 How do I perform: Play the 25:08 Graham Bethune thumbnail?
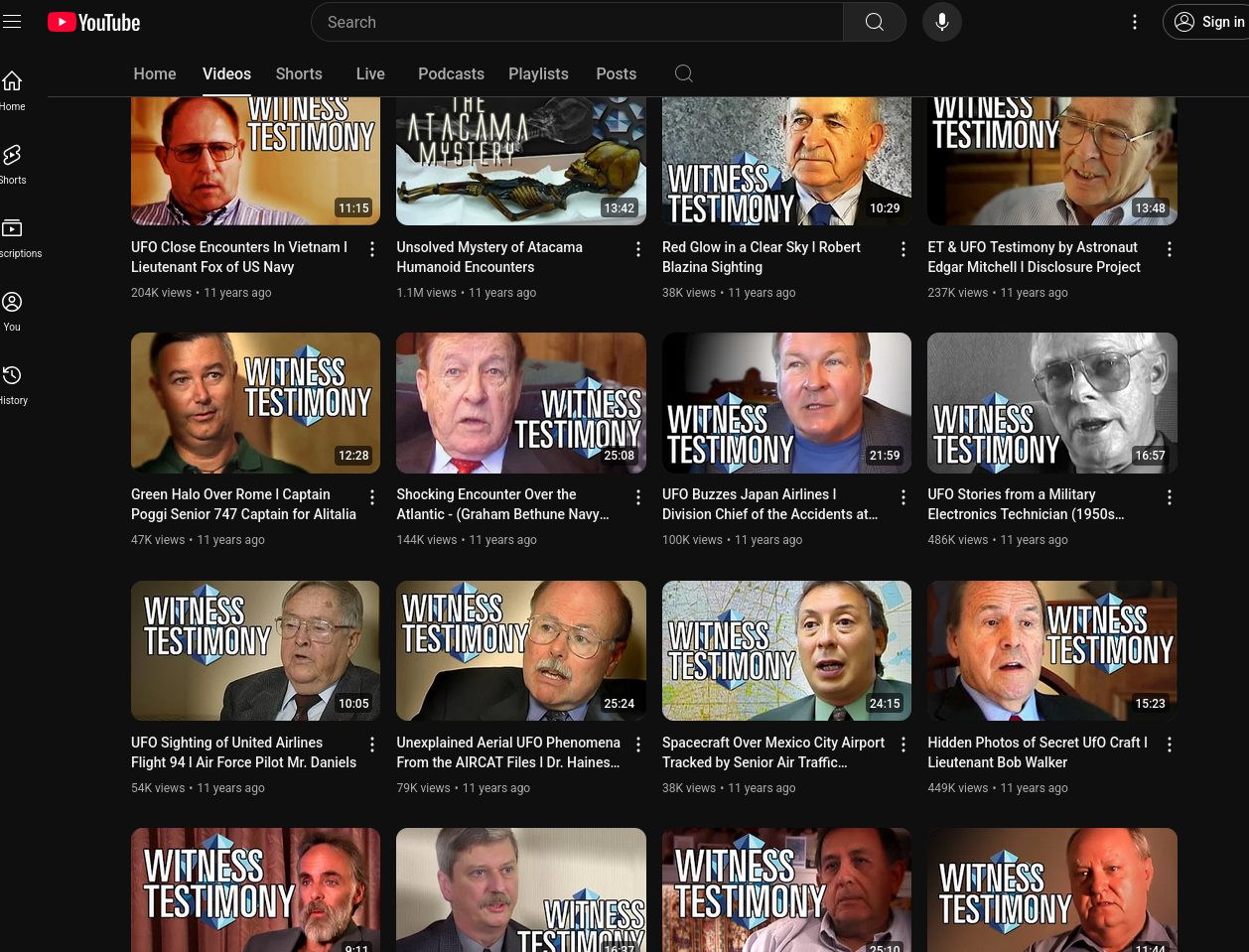pyautogui.click(x=521, y=403)
